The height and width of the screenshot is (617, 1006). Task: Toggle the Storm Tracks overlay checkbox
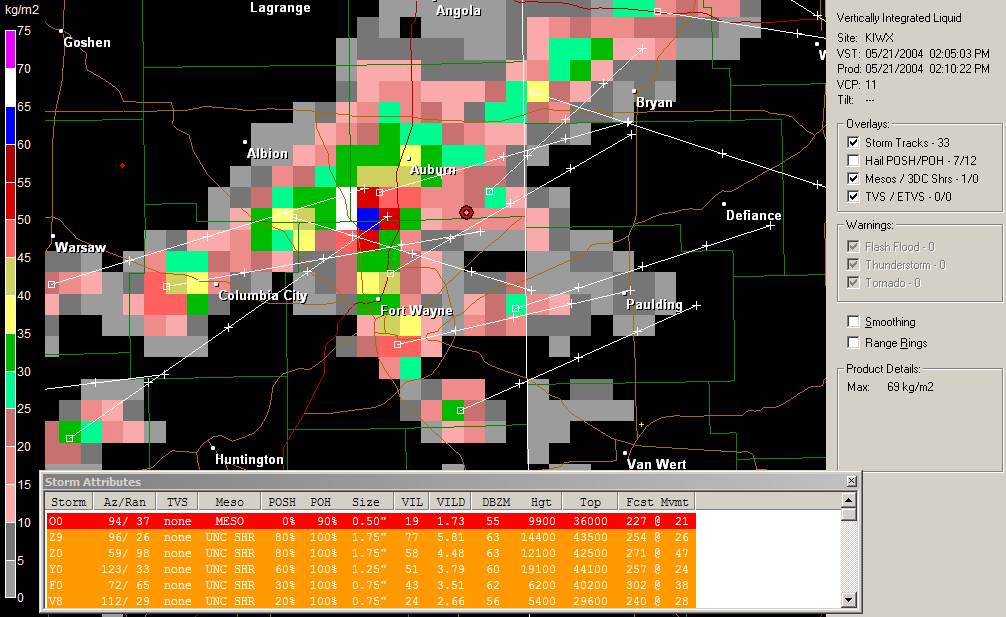pyautogui.click(x=853, y=142)
